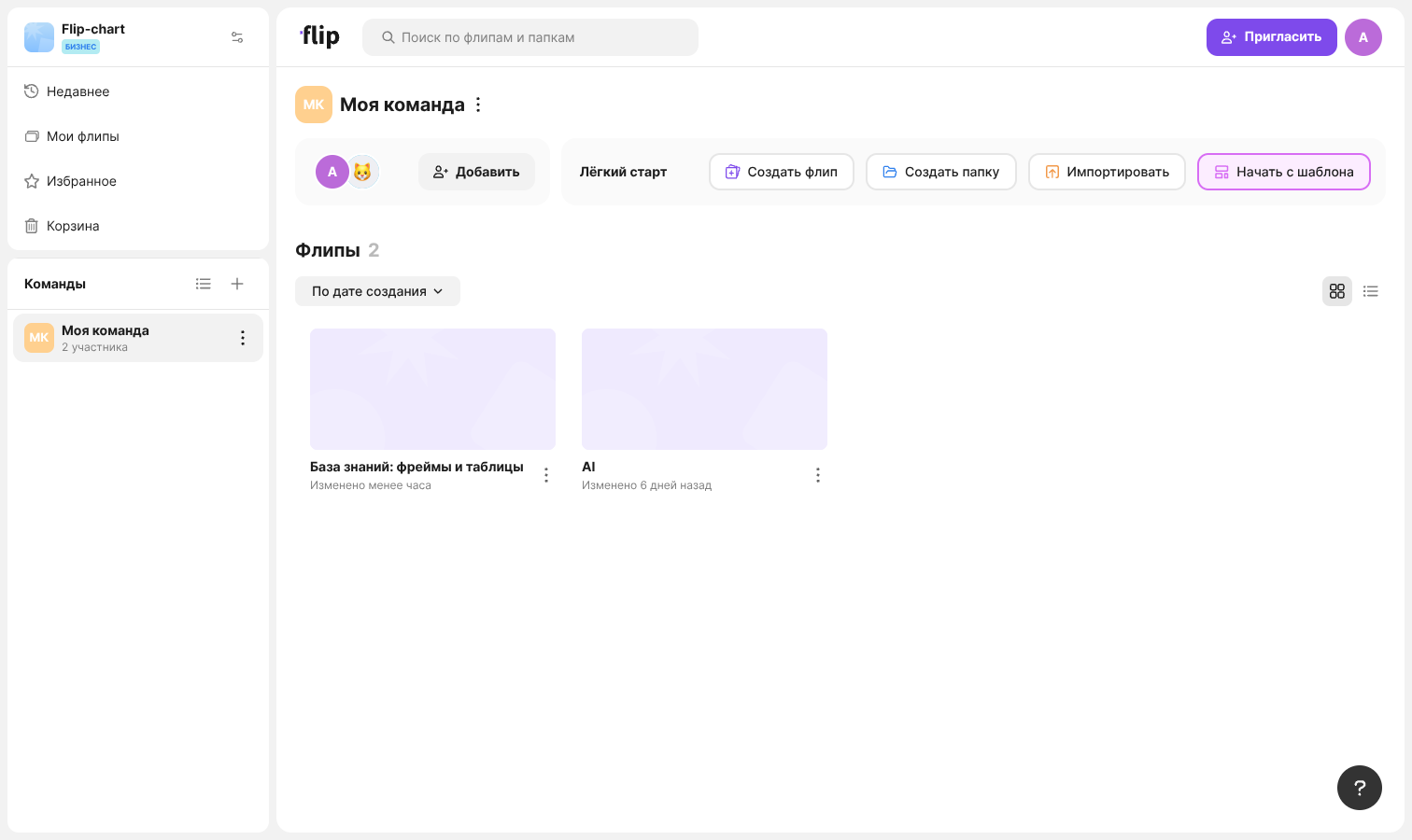Click the cat member avatar
The image size is (1412, 840).
[x=362, y=172]
